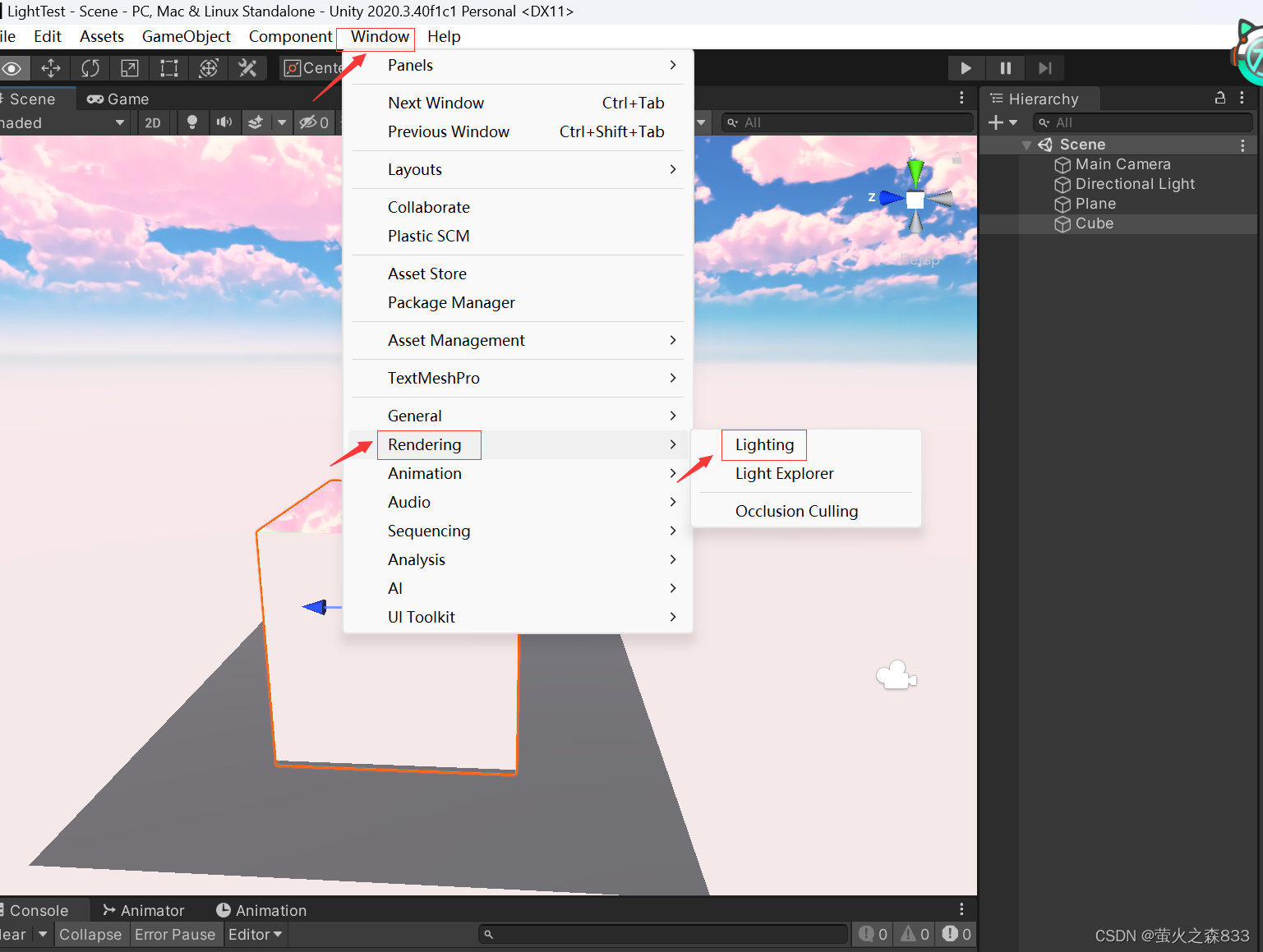Click Hierarchy create plus button
Viewport: 1263px width, 952px height.
click(1002, 122)
